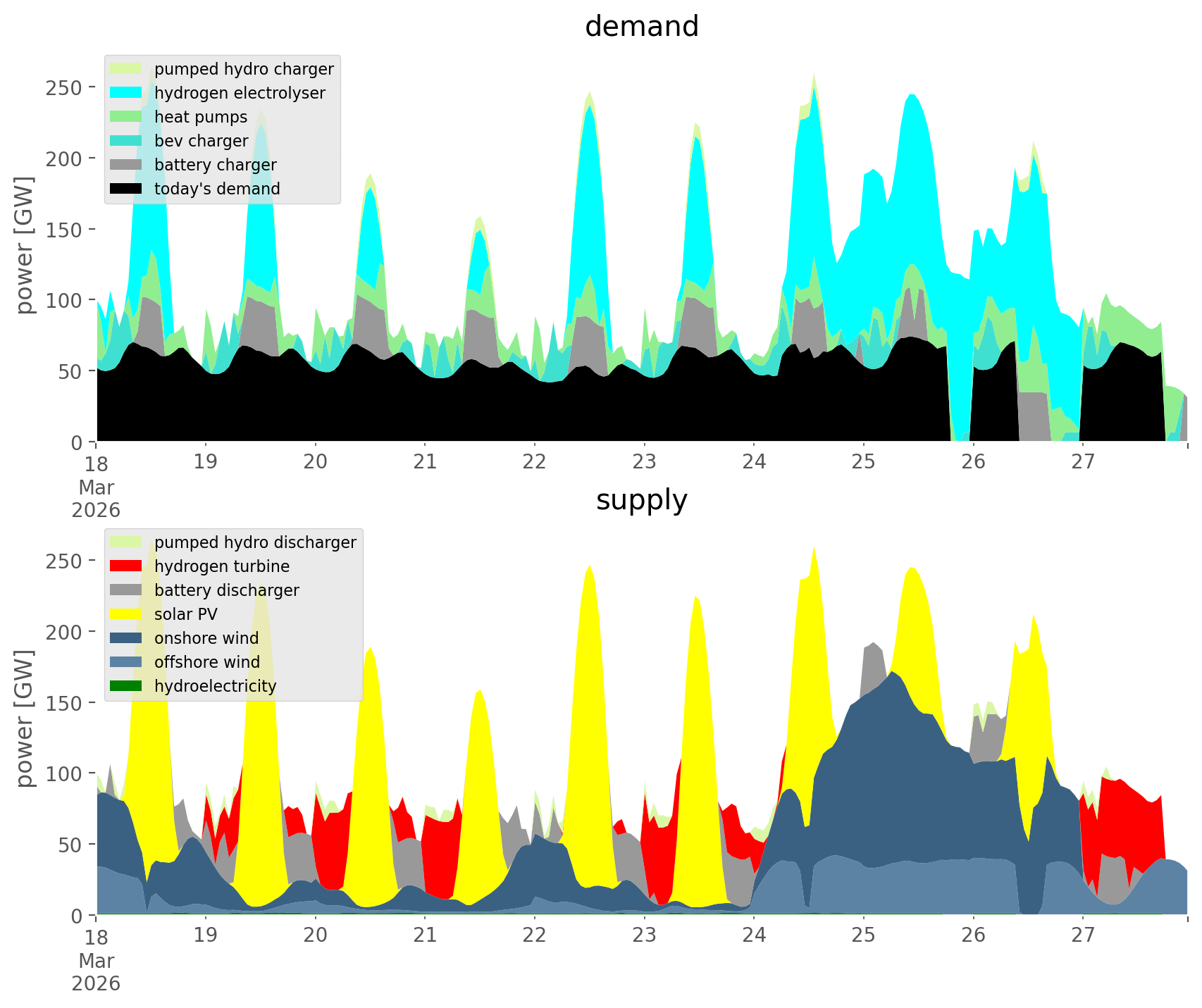Image resolution: width=1202 pixels, height=1008 pixels.
Task: Select the pumped hydro discharger legend label
Action: pos(255,542)
